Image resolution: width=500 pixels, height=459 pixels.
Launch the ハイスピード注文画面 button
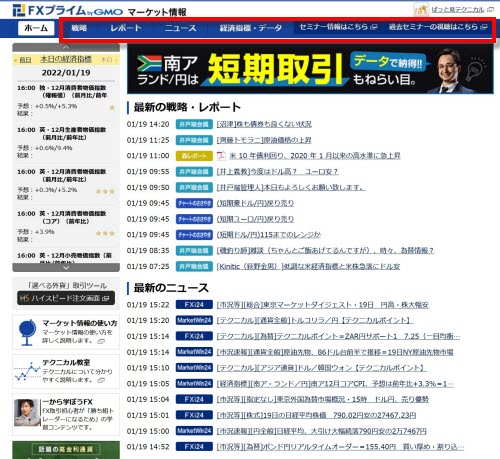pyautogui.click(x=66, y=298)
